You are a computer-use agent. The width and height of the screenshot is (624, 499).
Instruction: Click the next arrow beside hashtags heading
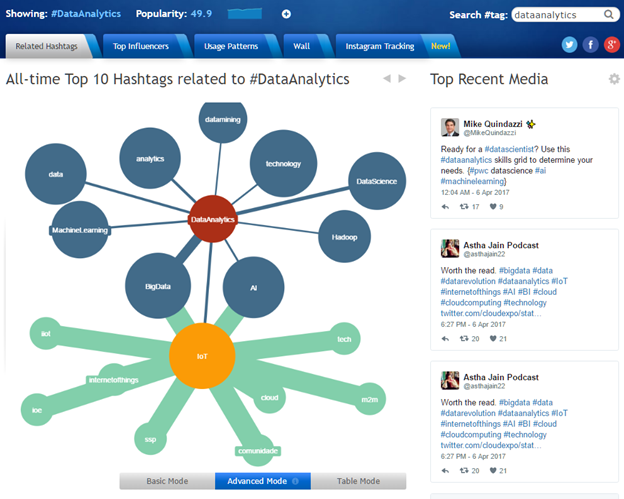click(403, 79)
